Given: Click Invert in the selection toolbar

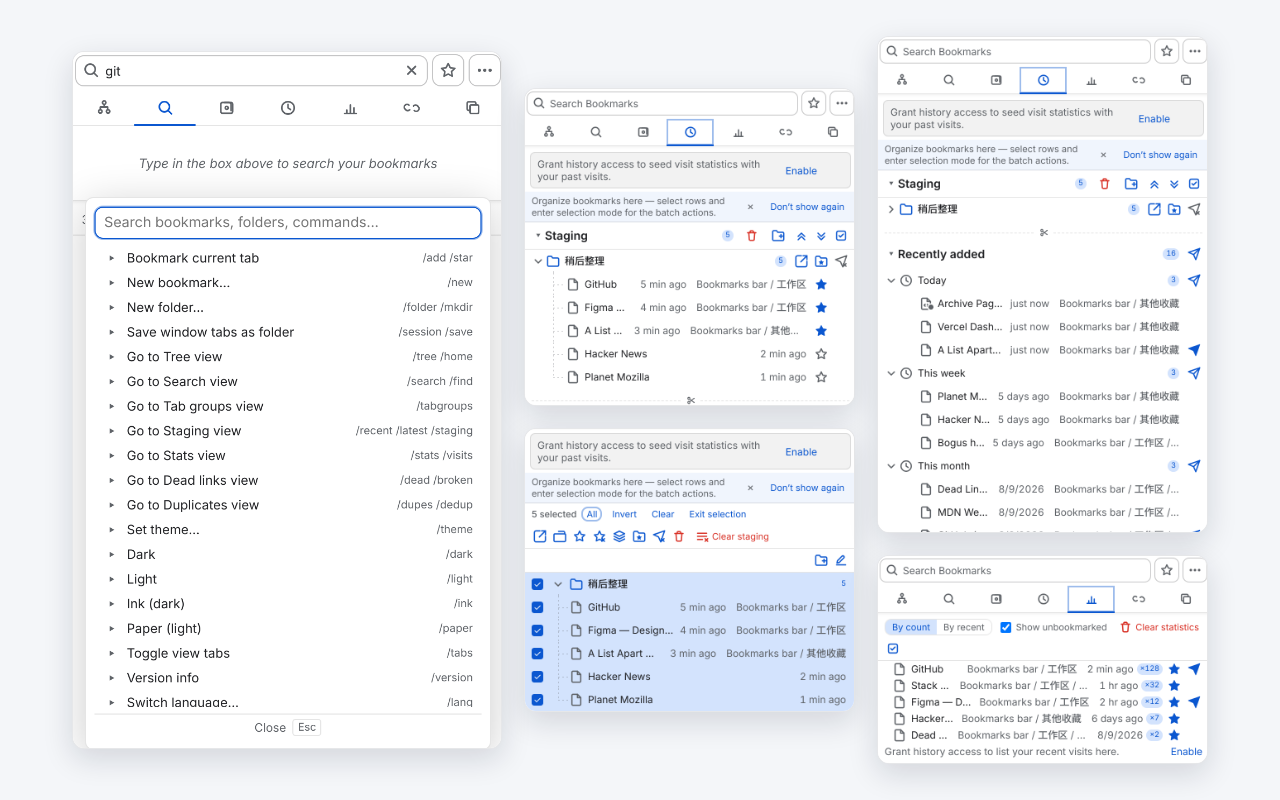Looking at the screenshot, I should click(x=625, y=514).
